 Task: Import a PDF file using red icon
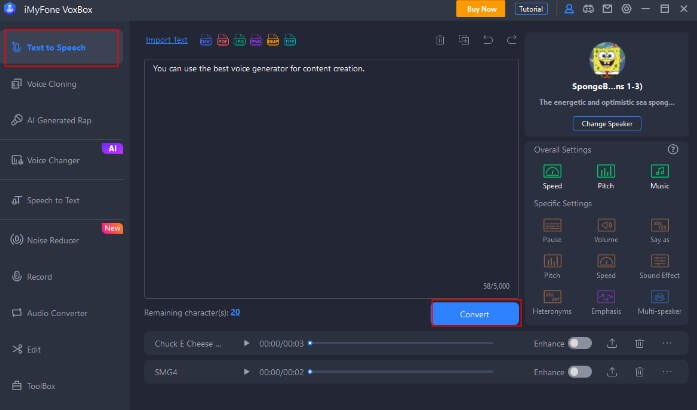click(223, 40)
